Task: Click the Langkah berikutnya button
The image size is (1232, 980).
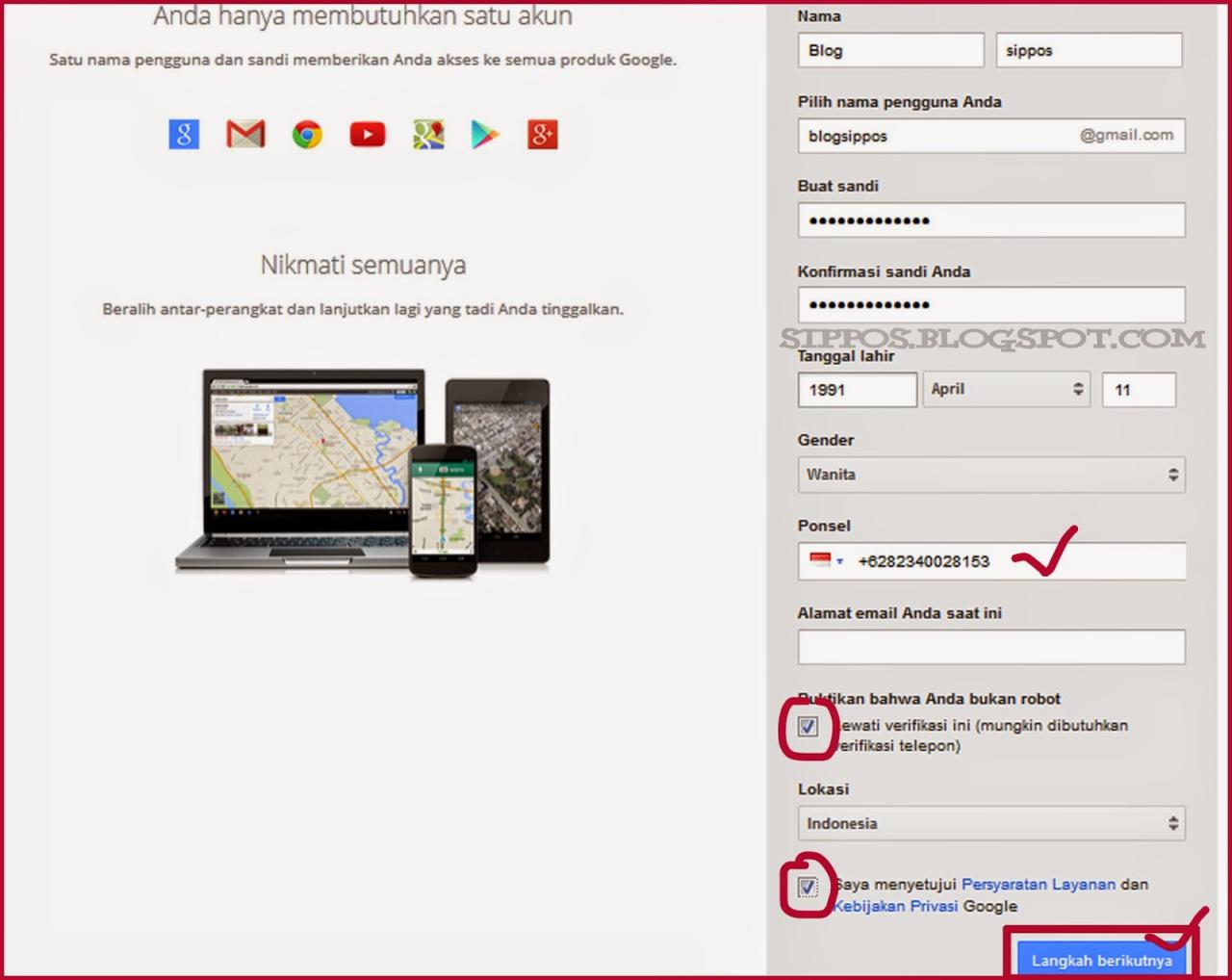Action: point(1102,960)
